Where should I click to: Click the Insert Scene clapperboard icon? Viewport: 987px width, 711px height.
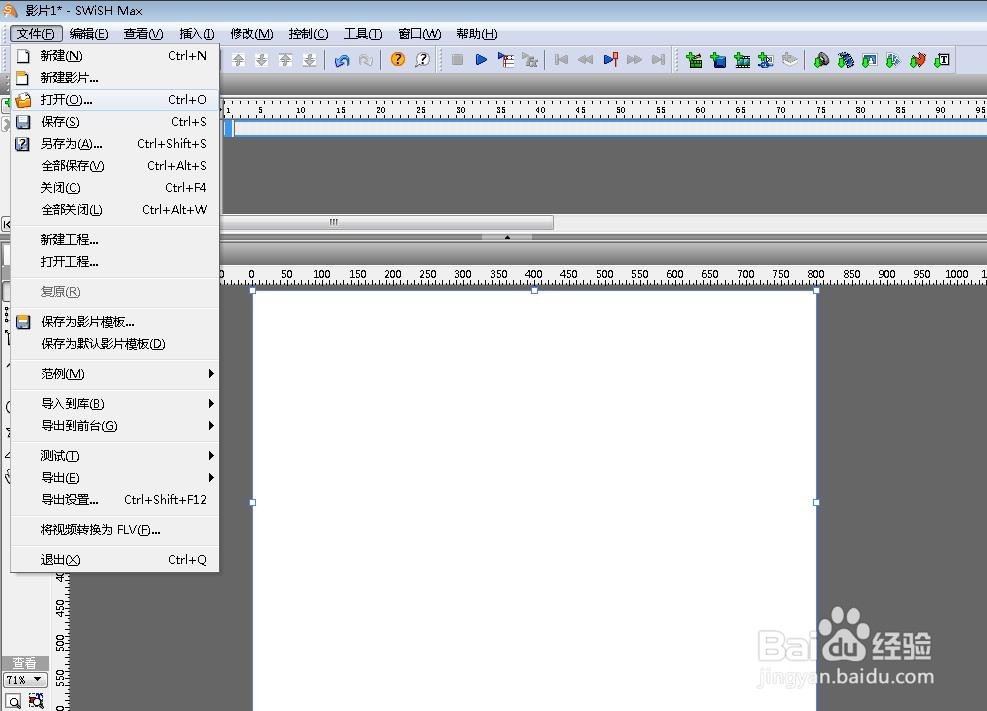[x=694, y=60]
